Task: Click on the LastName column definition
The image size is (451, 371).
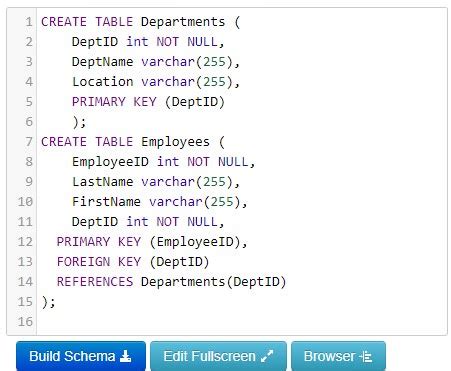Action: [156, 182]
